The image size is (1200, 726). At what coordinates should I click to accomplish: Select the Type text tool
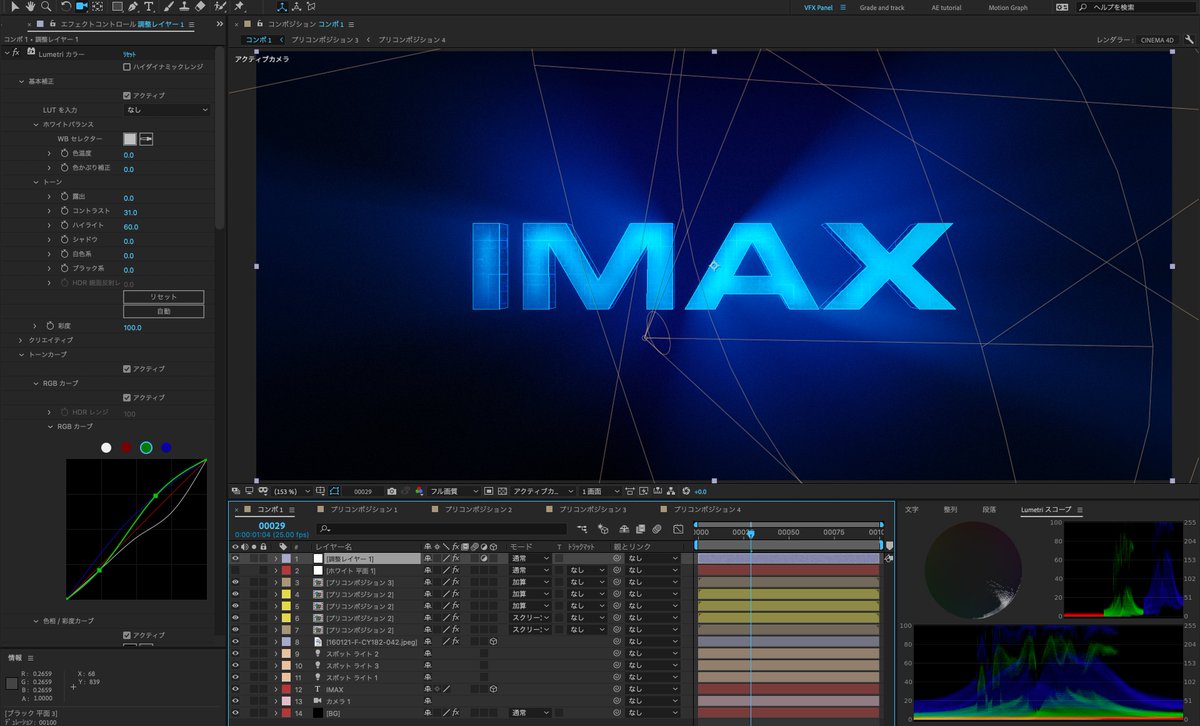pos(148,7)
